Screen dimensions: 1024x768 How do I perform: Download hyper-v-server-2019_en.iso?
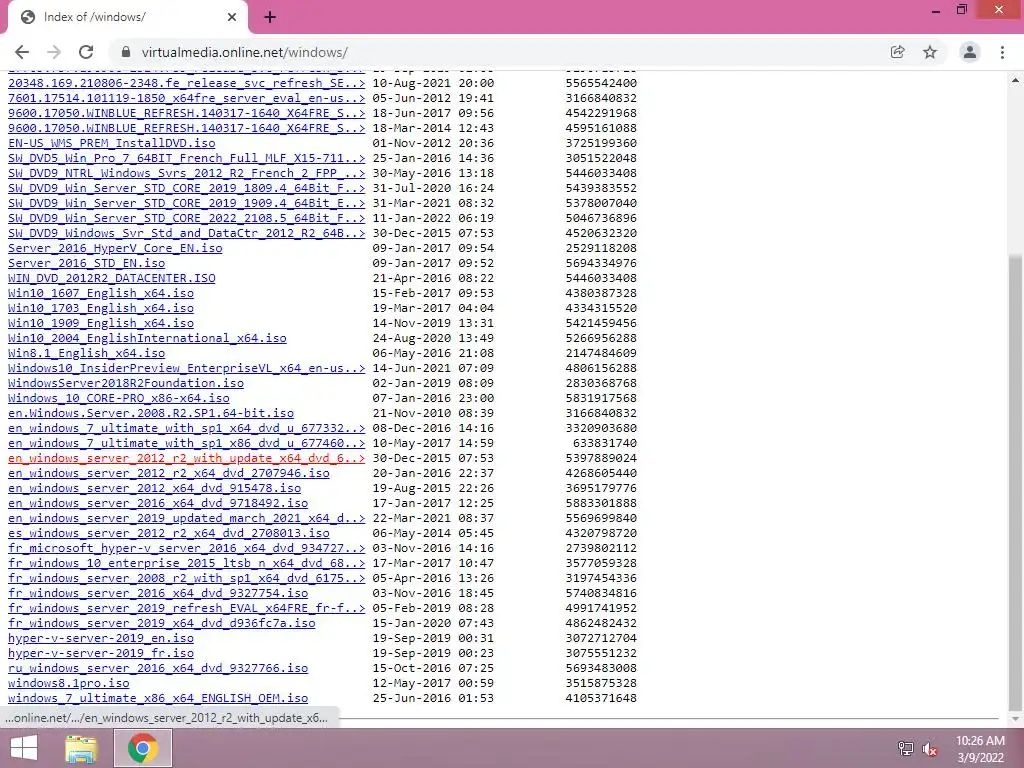tap(101, 639)
